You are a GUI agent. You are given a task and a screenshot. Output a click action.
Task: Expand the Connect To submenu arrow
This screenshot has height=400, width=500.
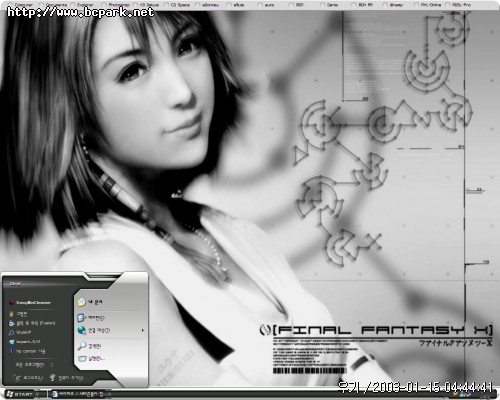click(x=143, y=330)
